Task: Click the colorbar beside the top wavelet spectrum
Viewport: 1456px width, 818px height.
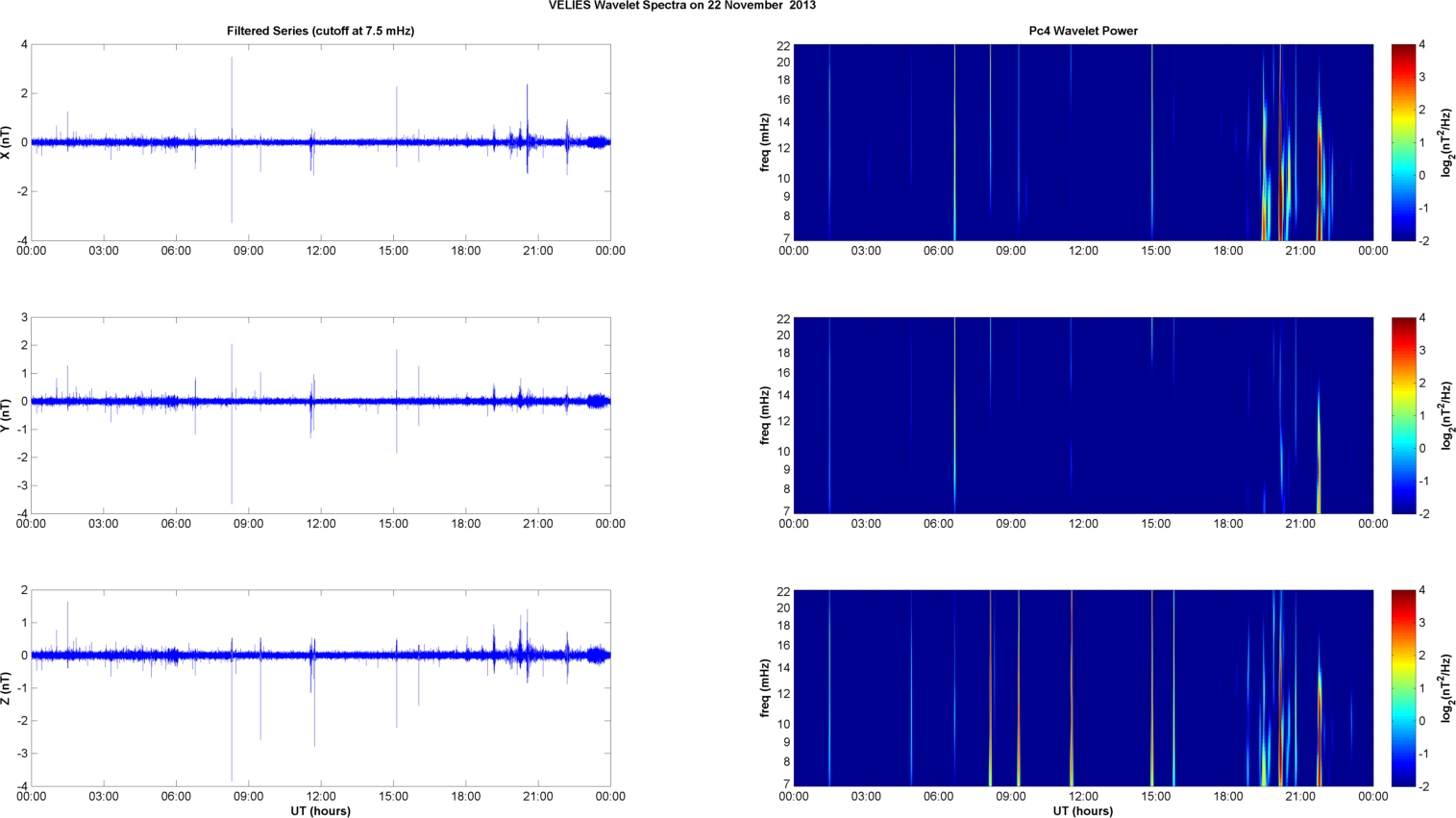Action: coord(1403,142)
